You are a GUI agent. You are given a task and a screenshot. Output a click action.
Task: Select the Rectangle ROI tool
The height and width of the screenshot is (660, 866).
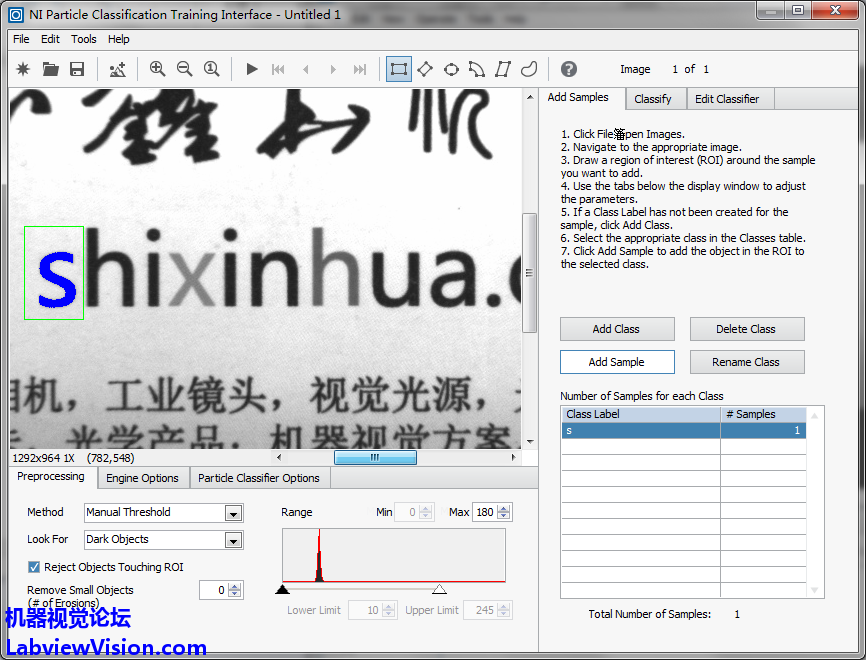click(399, 69)
